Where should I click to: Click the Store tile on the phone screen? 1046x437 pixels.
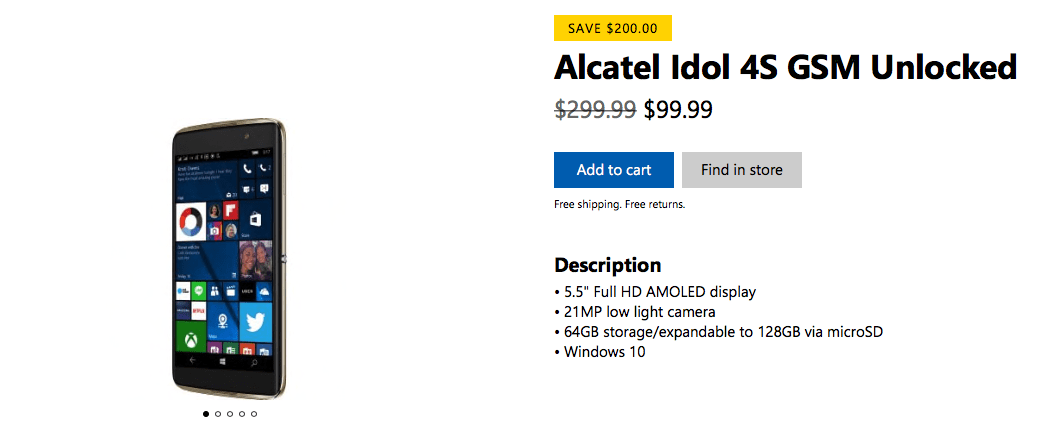(x=256, y=218)
